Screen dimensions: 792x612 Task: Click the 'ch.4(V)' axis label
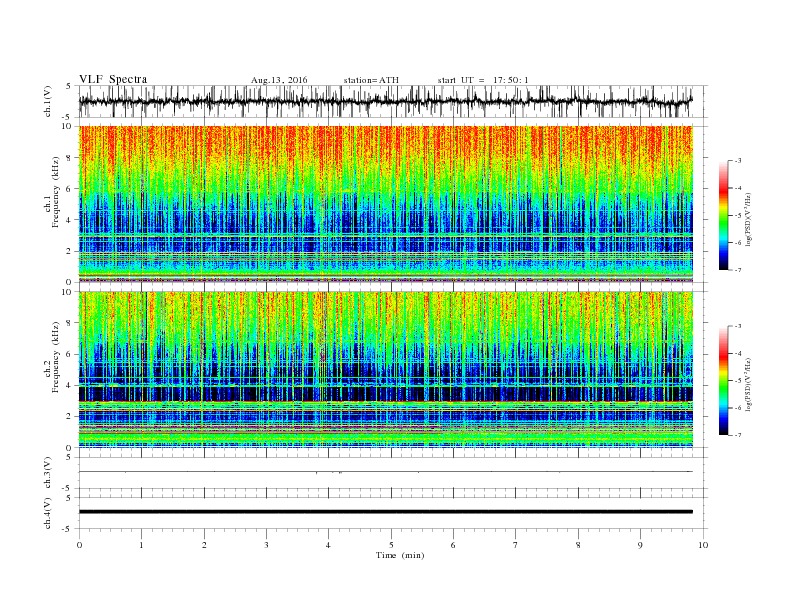pyautogui.click(x=48, y=513)
